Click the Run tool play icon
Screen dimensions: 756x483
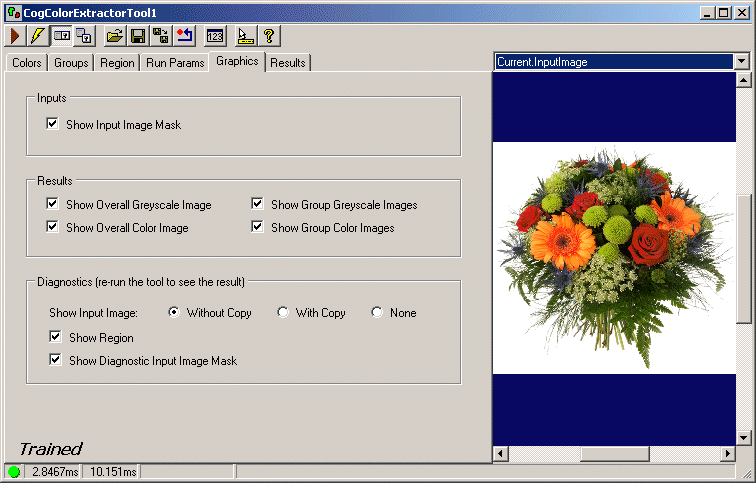(x=15, y=36)
